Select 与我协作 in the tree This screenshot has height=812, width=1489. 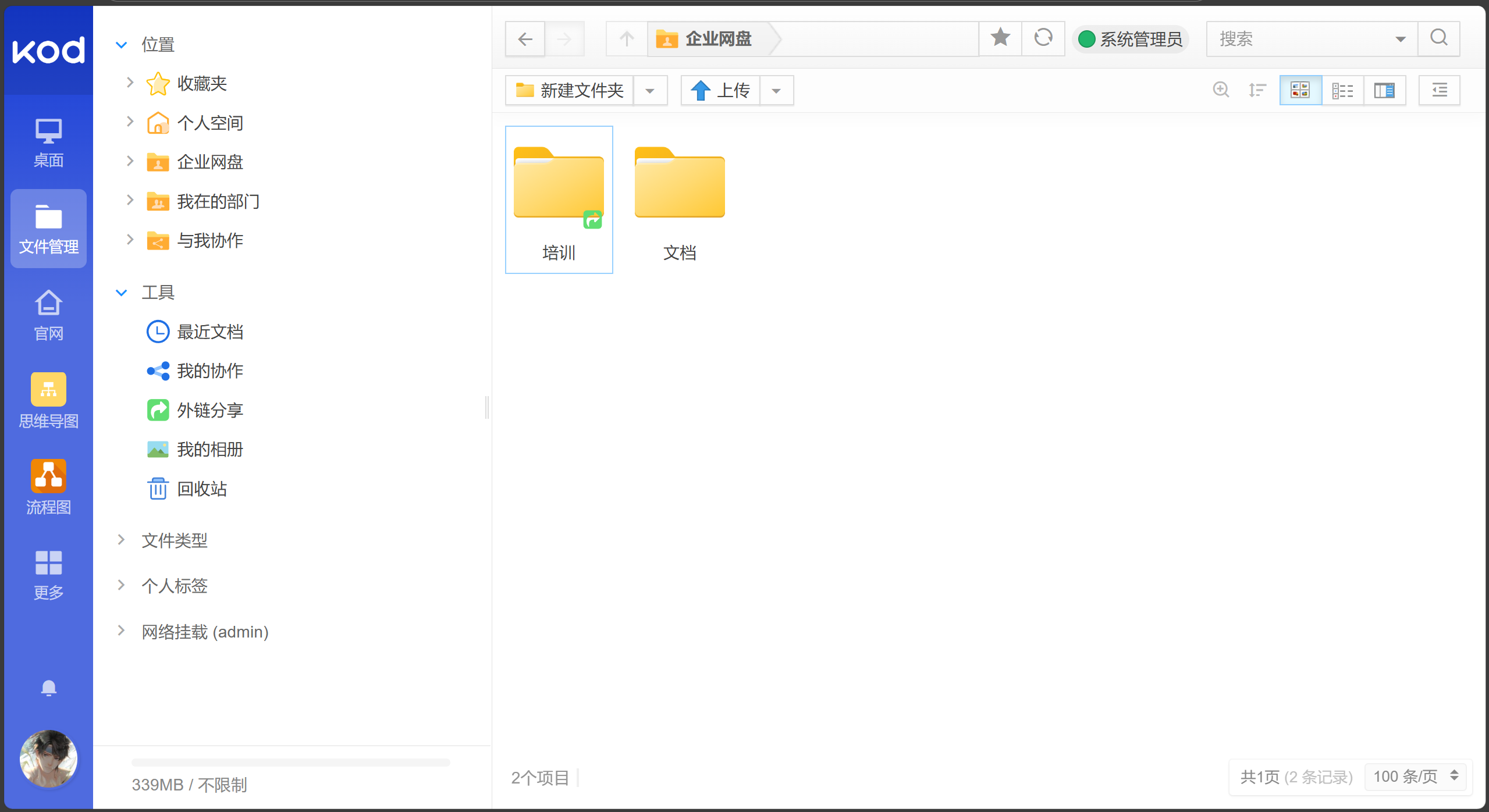[195, 241]
